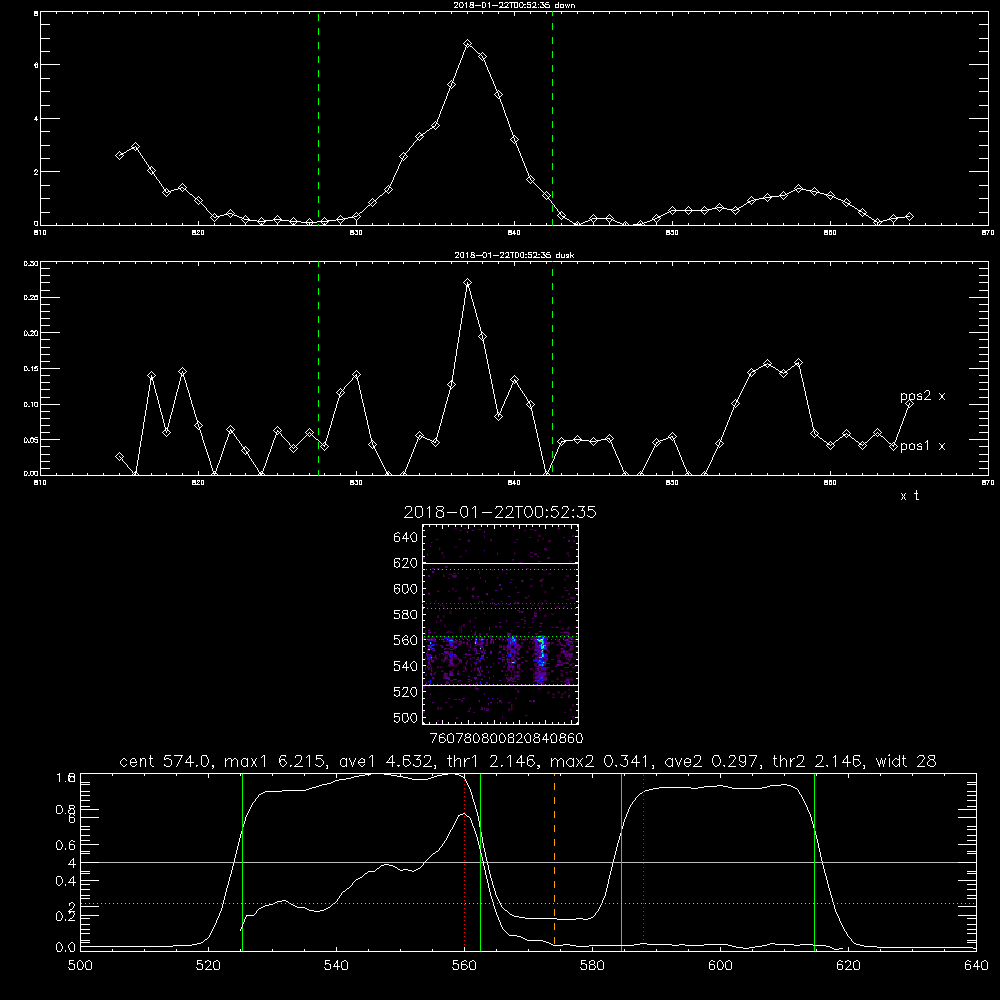
Task: Select the 'pos2 x' label
Action: pyautogui.click(x=922, y=396)
